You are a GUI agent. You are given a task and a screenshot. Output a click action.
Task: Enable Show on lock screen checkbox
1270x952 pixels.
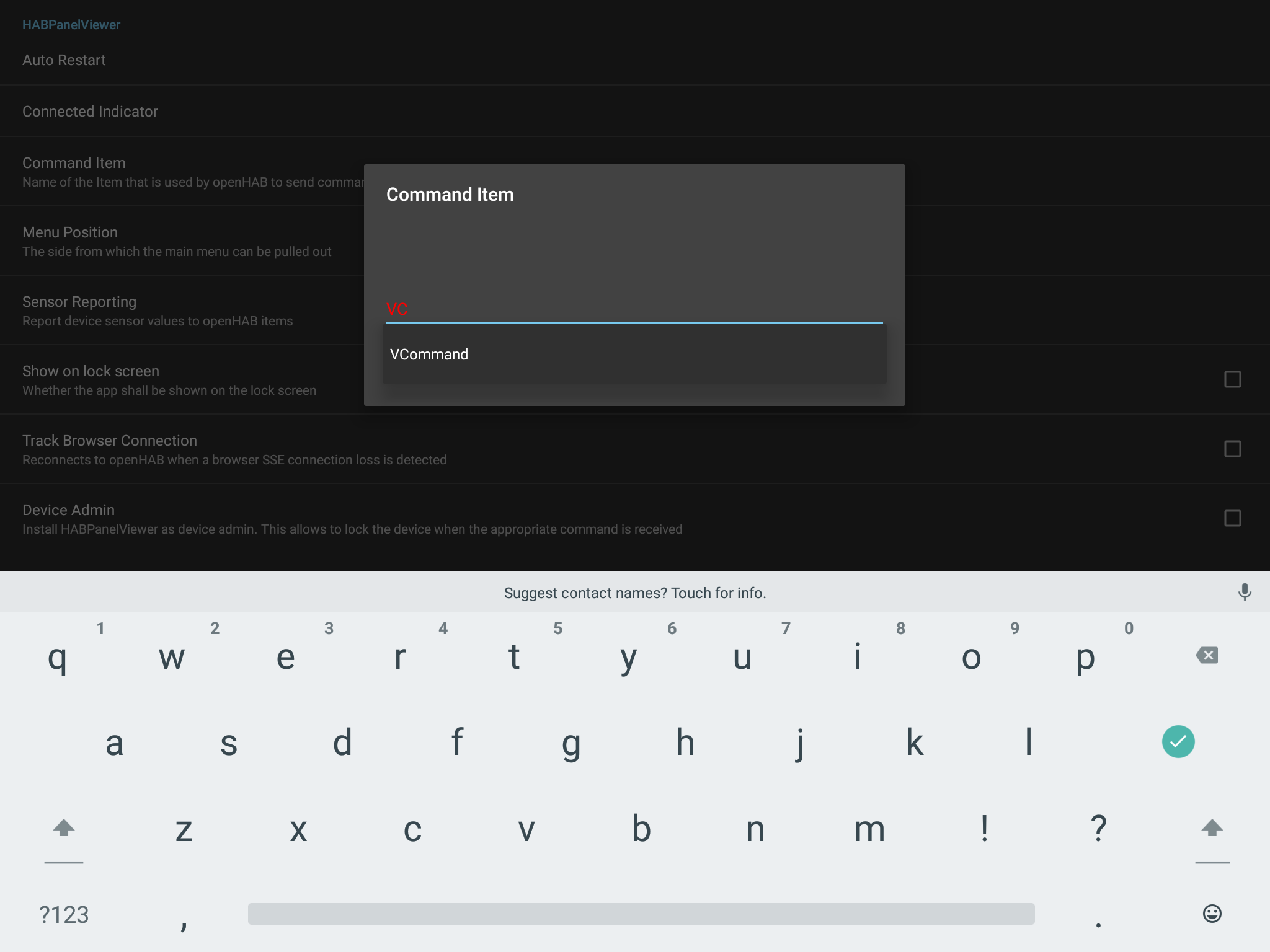(1232, 379)
